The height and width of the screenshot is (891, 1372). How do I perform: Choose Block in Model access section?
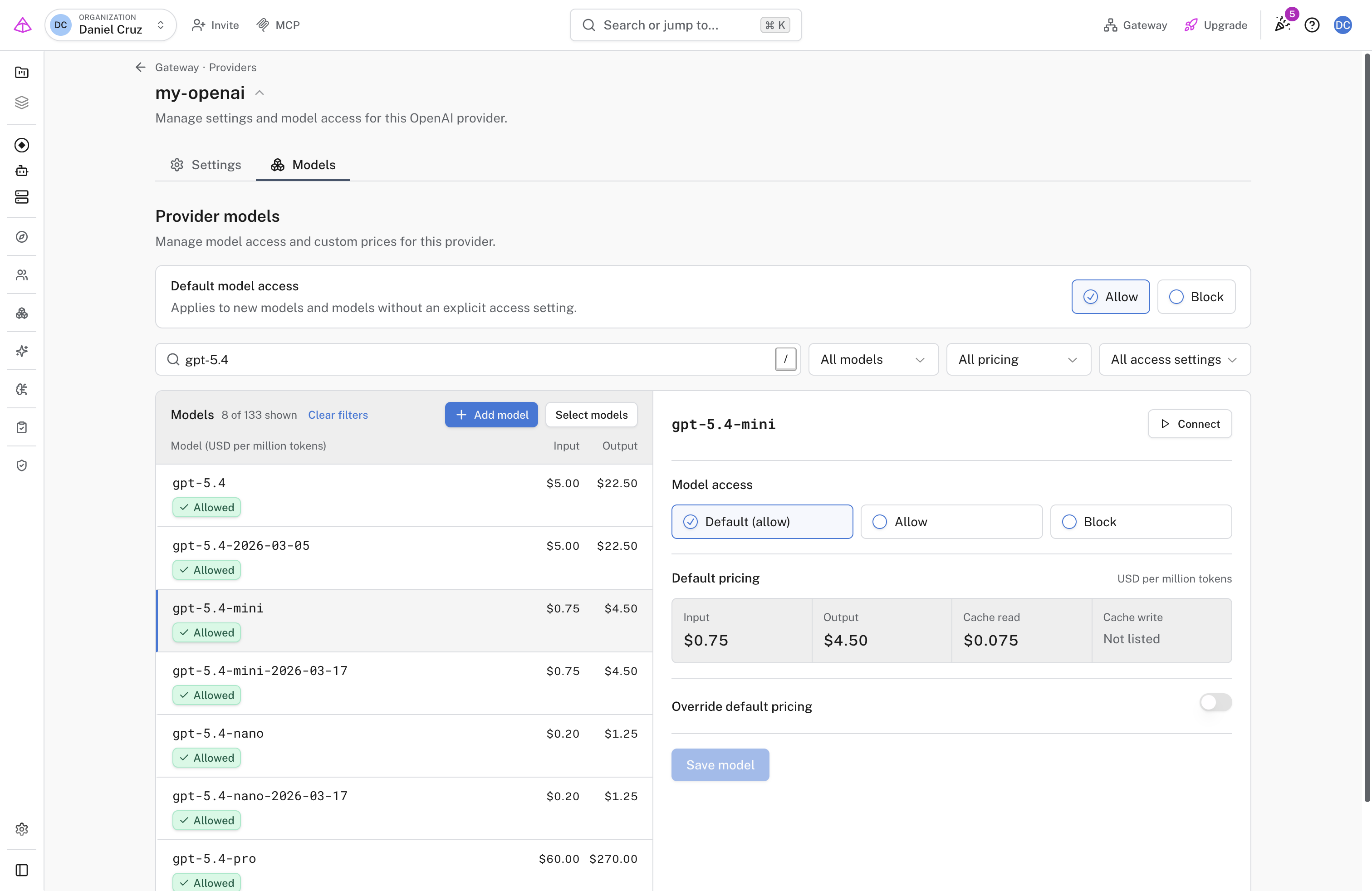1141,522
